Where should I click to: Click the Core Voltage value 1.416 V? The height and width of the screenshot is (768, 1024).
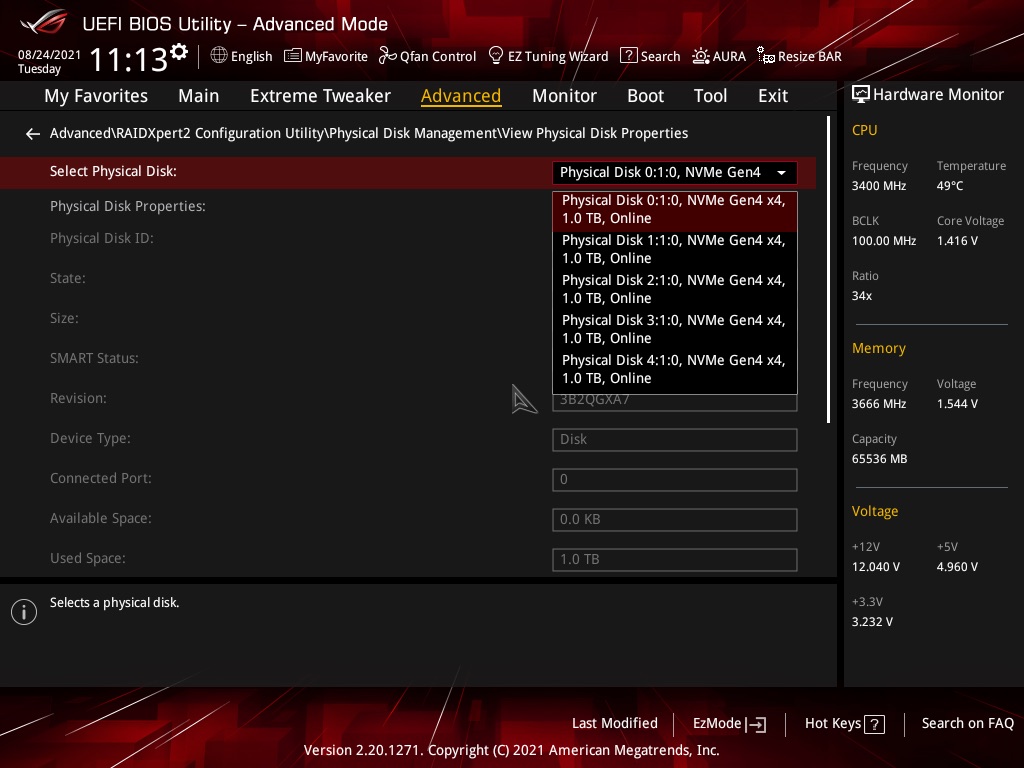coord(957,241)
